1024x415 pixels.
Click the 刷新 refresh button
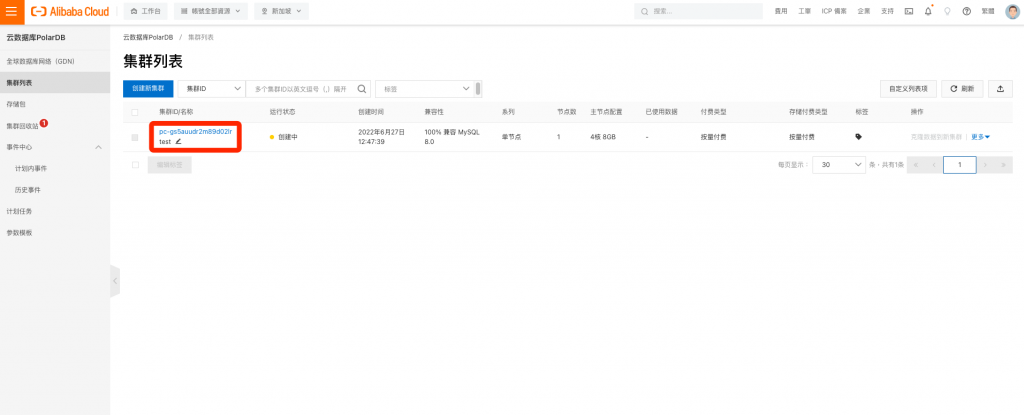click(962, 88)
